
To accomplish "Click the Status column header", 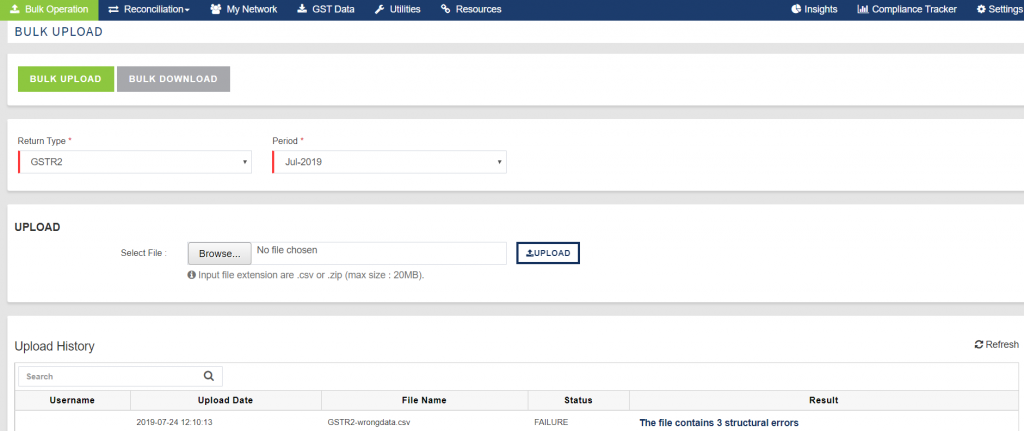I will click(x=578, y=400).
